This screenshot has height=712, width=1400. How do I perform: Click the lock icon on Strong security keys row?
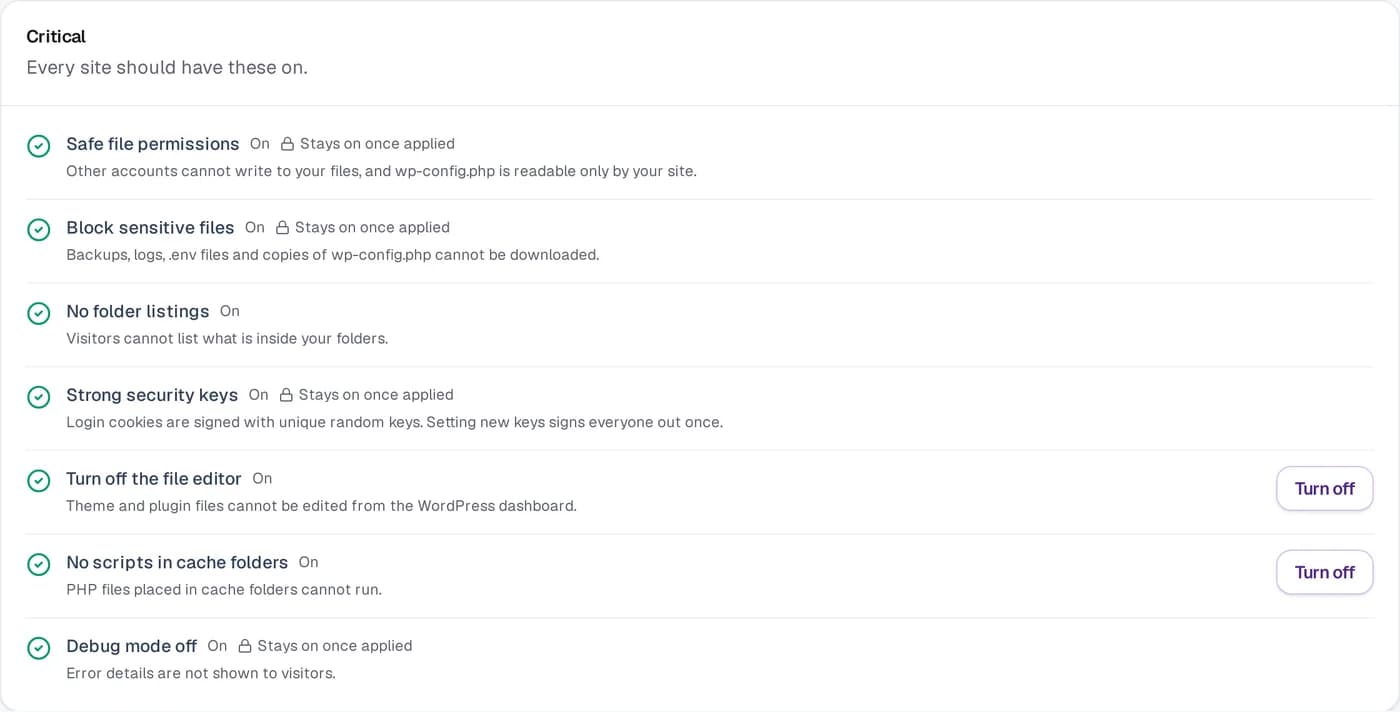click(x=286, y=395)
